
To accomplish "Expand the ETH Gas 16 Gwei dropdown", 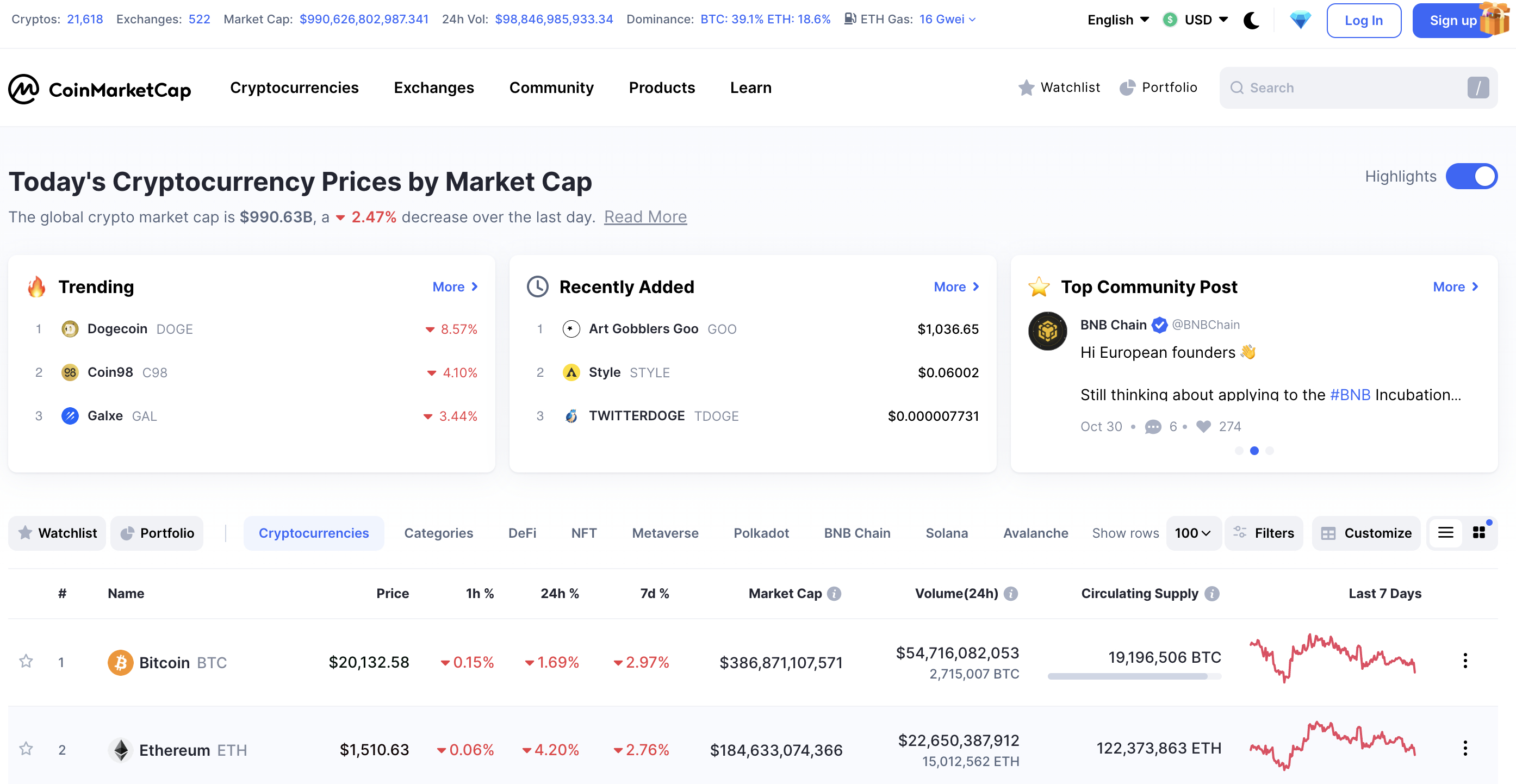I will click(x=947, y=20).
